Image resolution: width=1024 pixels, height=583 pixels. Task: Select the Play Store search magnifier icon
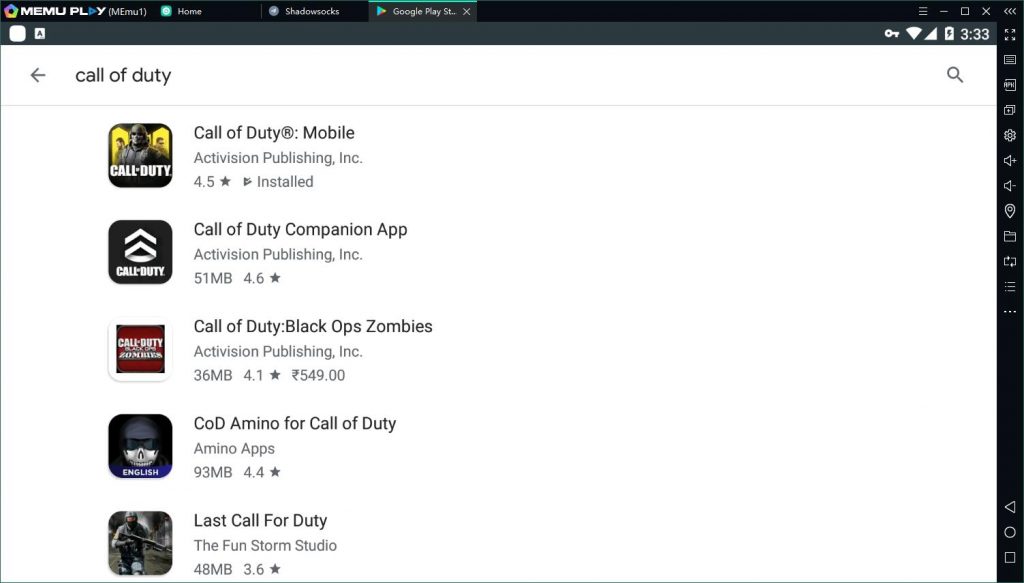click(955, 74)
